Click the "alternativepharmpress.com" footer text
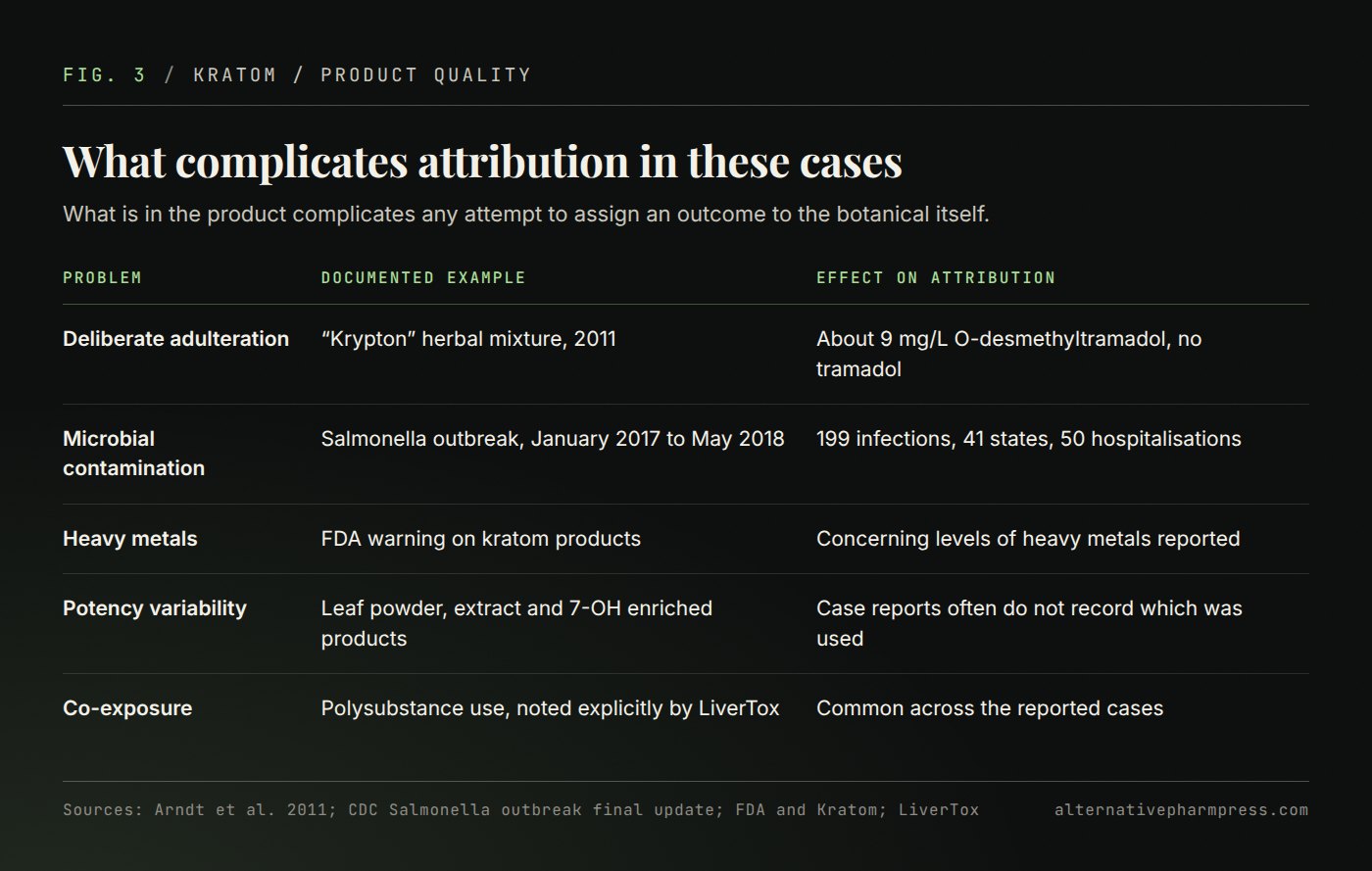 (x=1181, y=810)
